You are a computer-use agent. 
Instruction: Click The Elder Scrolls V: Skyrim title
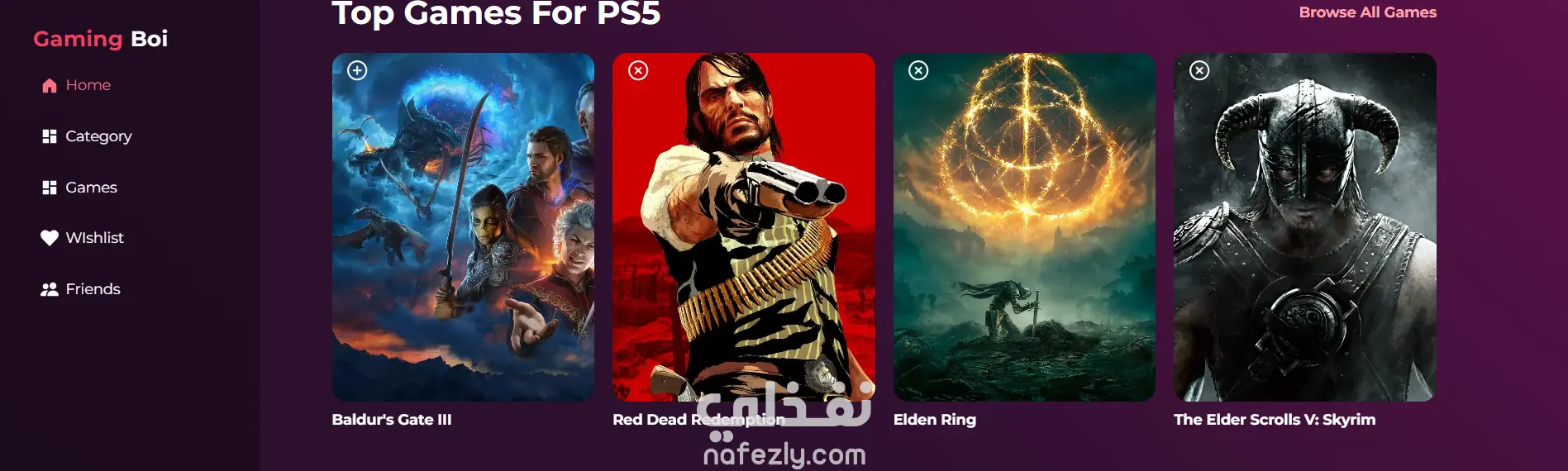tap(1275, 420)
